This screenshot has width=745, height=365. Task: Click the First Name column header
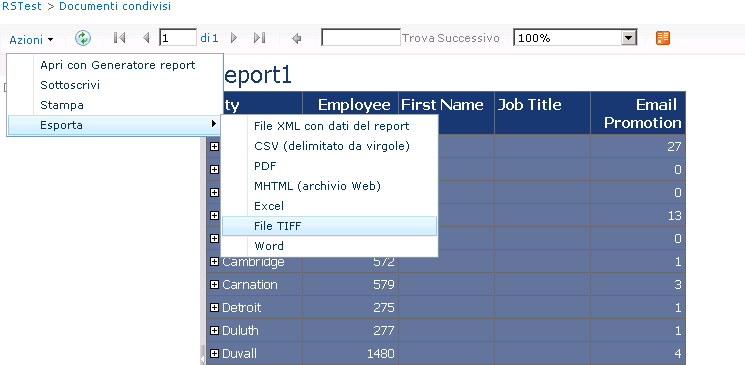click(x=442, y=105)
